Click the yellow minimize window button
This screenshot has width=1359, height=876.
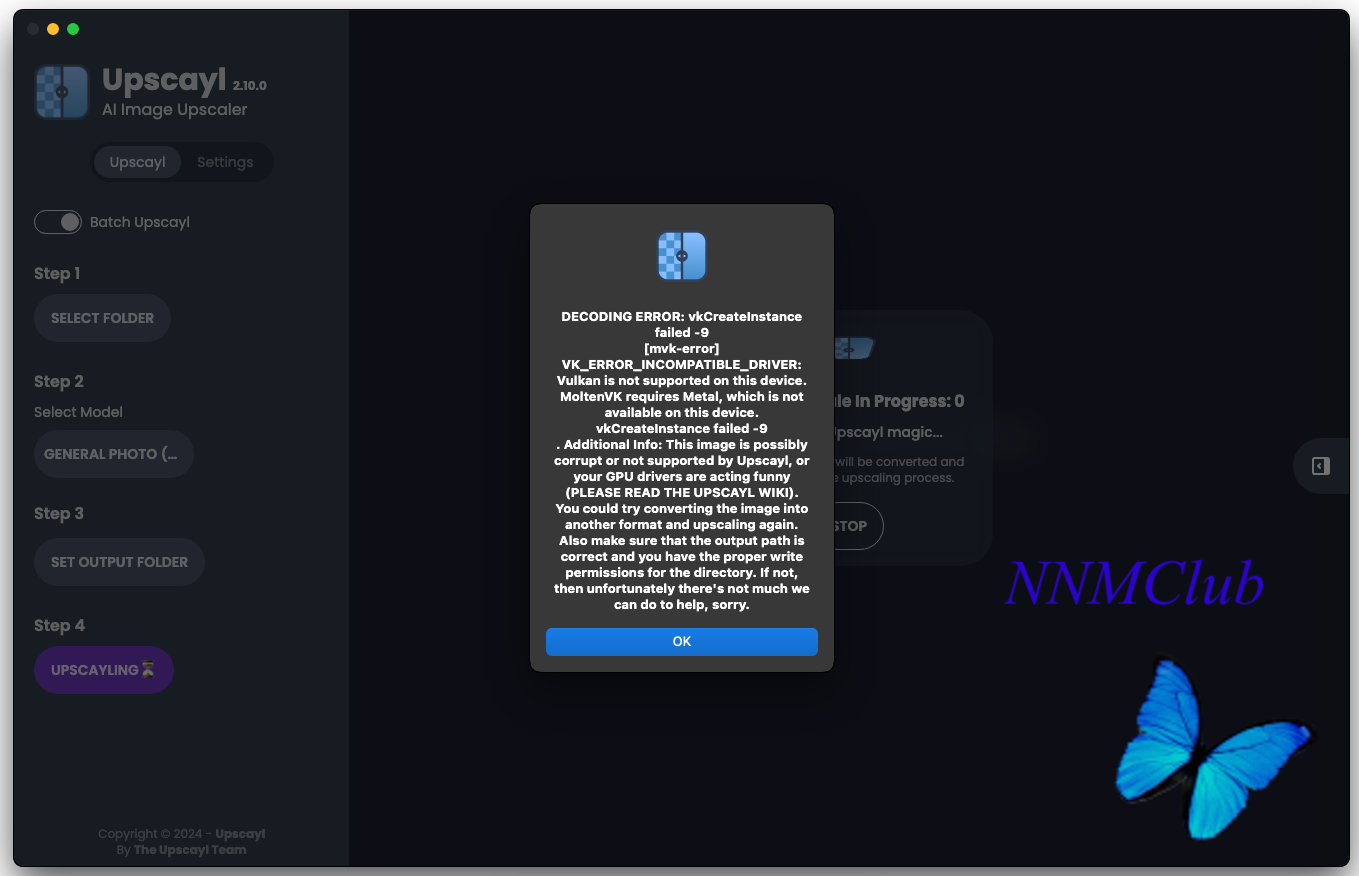(x=53, y=29)
